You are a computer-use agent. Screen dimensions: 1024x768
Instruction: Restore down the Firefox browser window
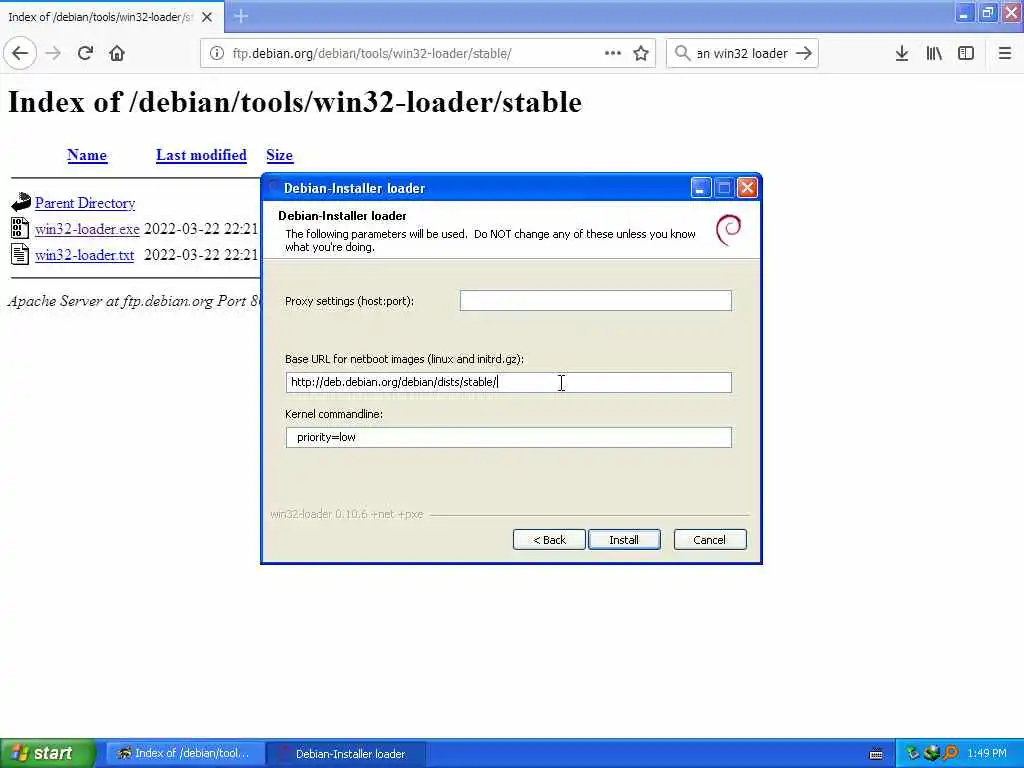point(987,13)
